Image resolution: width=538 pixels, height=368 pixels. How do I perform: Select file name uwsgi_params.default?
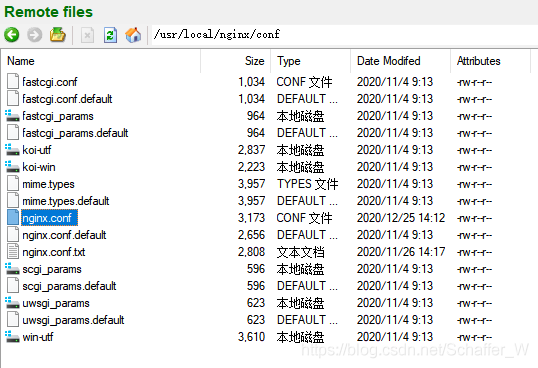[x=73, y=320]
